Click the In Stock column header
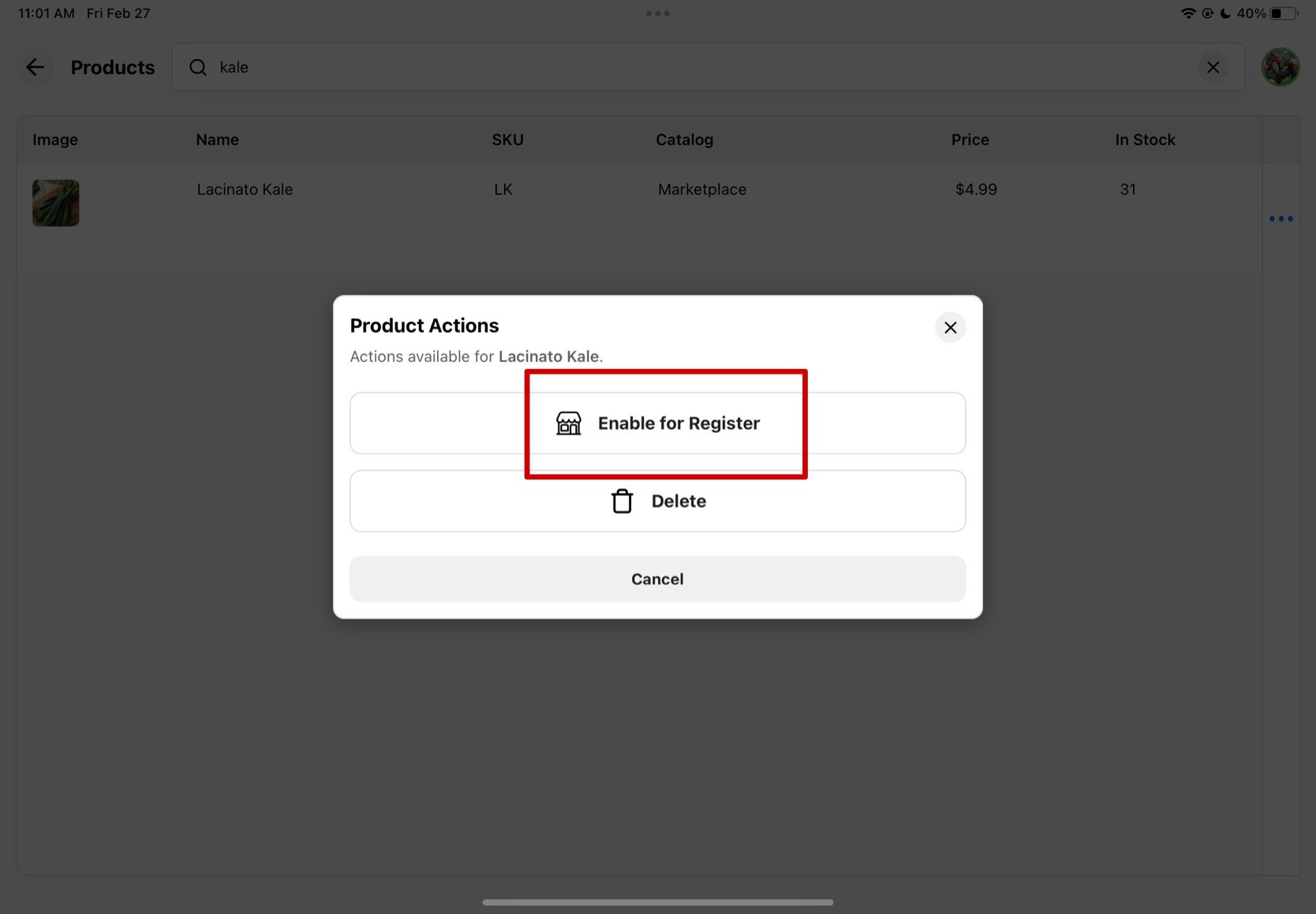The height and width of the screenshot is (914, 1316). tap(1144, 140)
